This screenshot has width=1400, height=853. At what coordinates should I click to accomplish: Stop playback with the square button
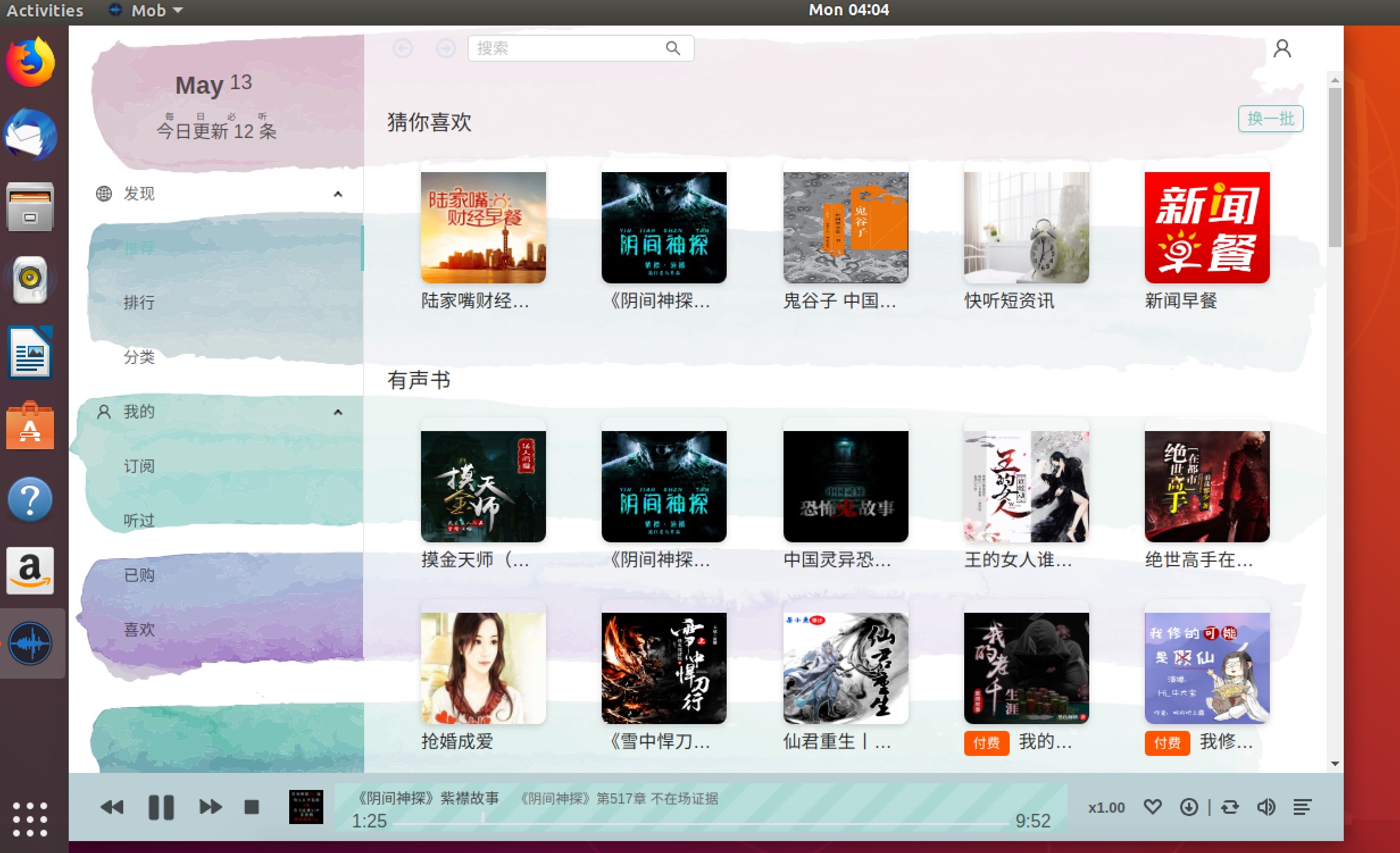pos(252,807)
